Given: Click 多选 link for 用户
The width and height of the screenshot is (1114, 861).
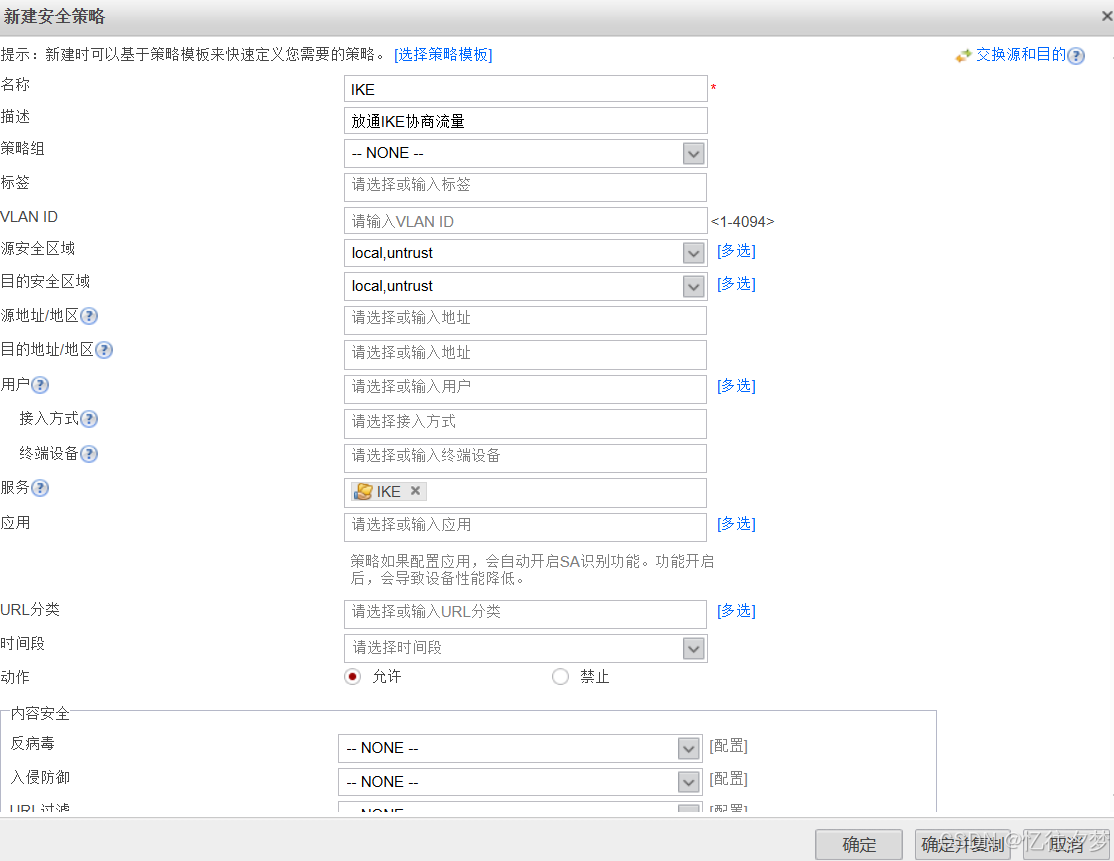Looking at the screenshot, I should click(736, 386).
